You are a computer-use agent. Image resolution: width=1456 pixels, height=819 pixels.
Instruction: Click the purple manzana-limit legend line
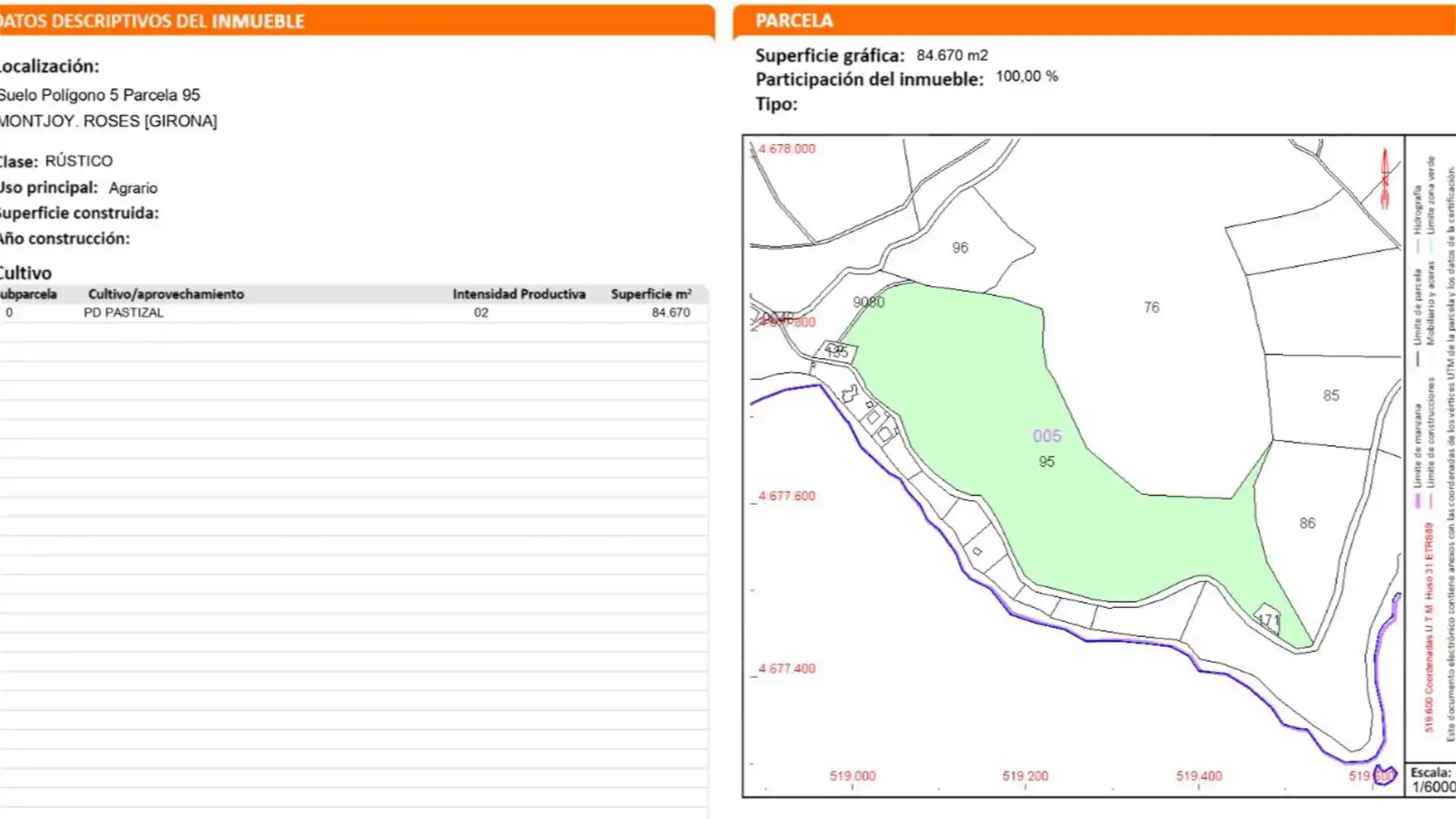1417,500
